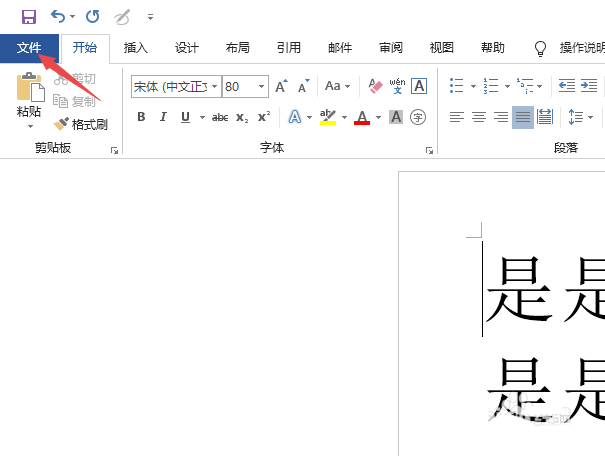Open the 文件 (File) menu
The width and height of the screenshot is (605, 456).
click(29, 48)
